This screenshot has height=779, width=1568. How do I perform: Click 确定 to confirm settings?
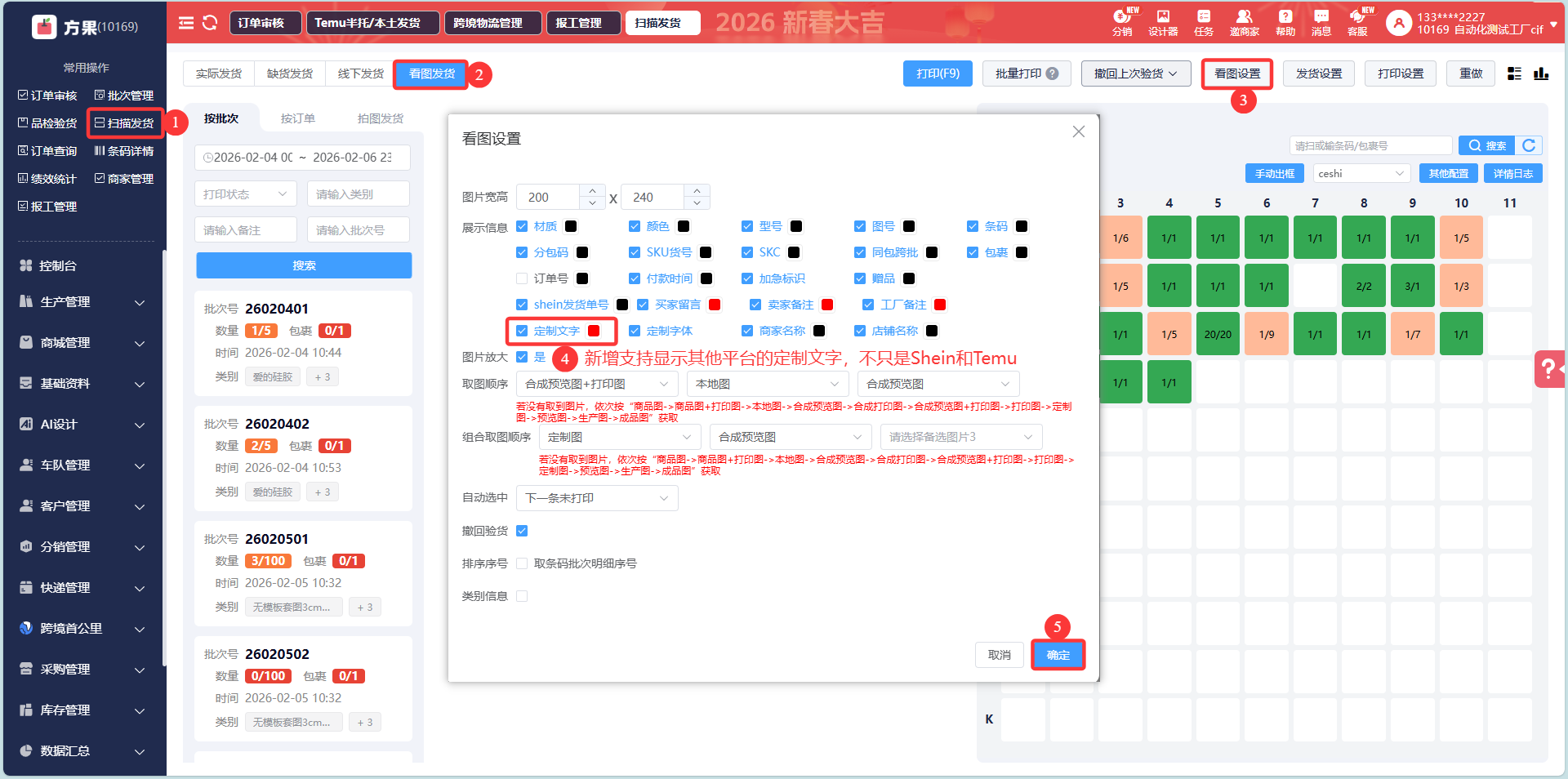tap(1058, 655)
